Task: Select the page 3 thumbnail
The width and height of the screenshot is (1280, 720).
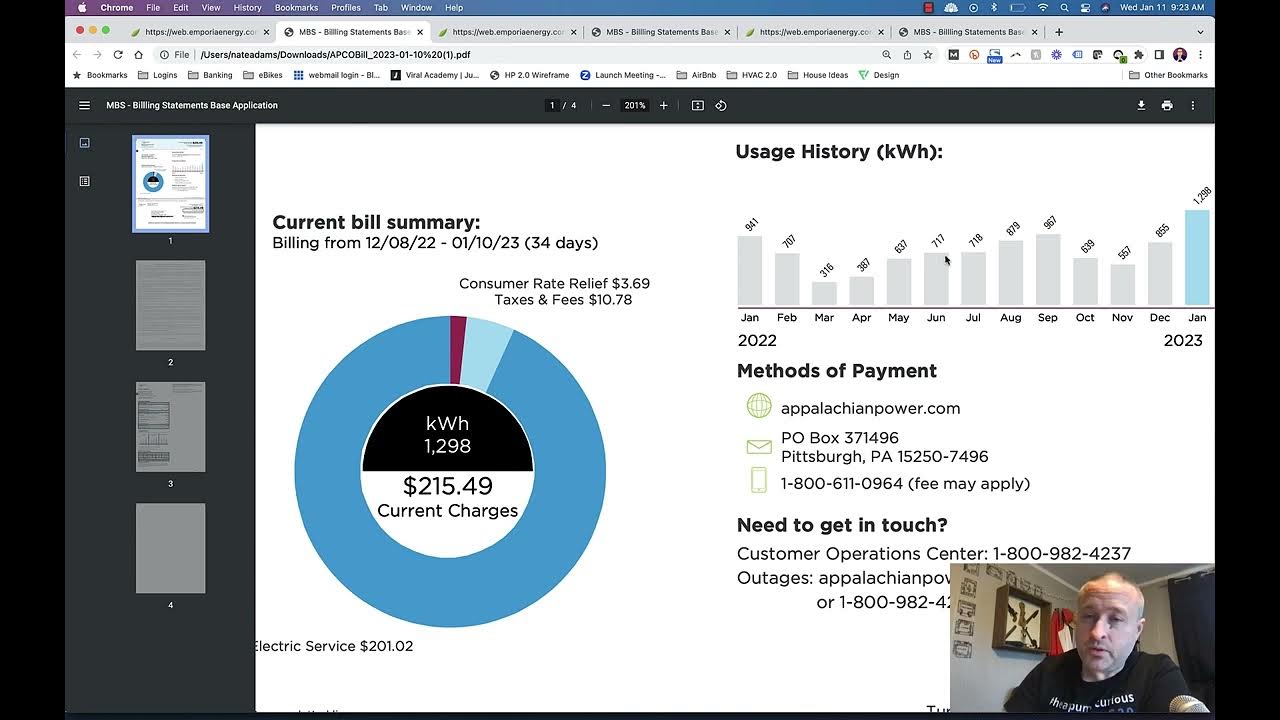Action: coord(171,427)
